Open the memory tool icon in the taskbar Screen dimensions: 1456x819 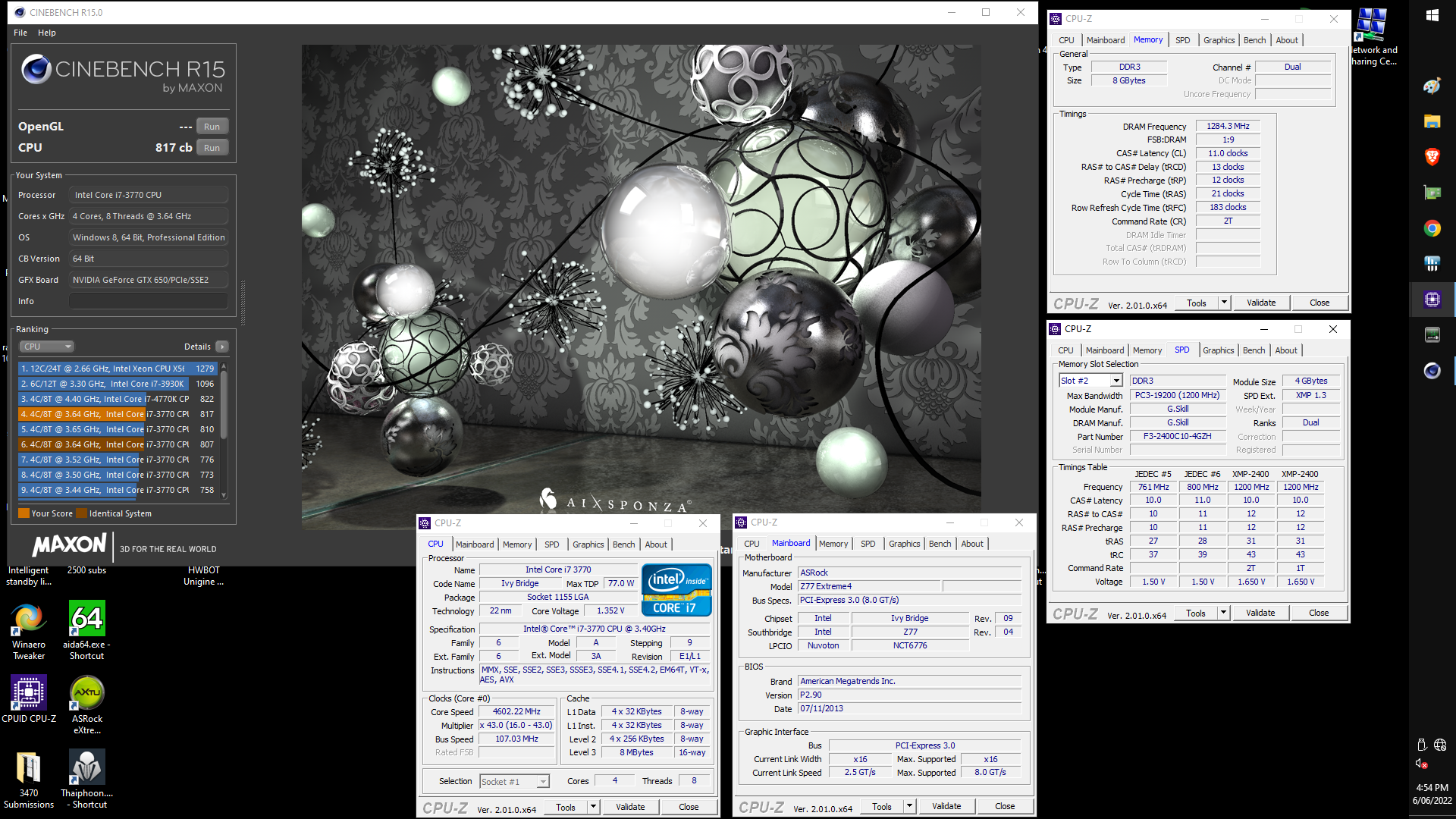pyautogui.click(x=1432, y=334)
